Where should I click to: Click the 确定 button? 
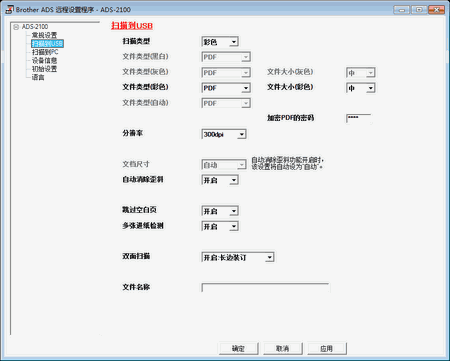pos(239,348)
